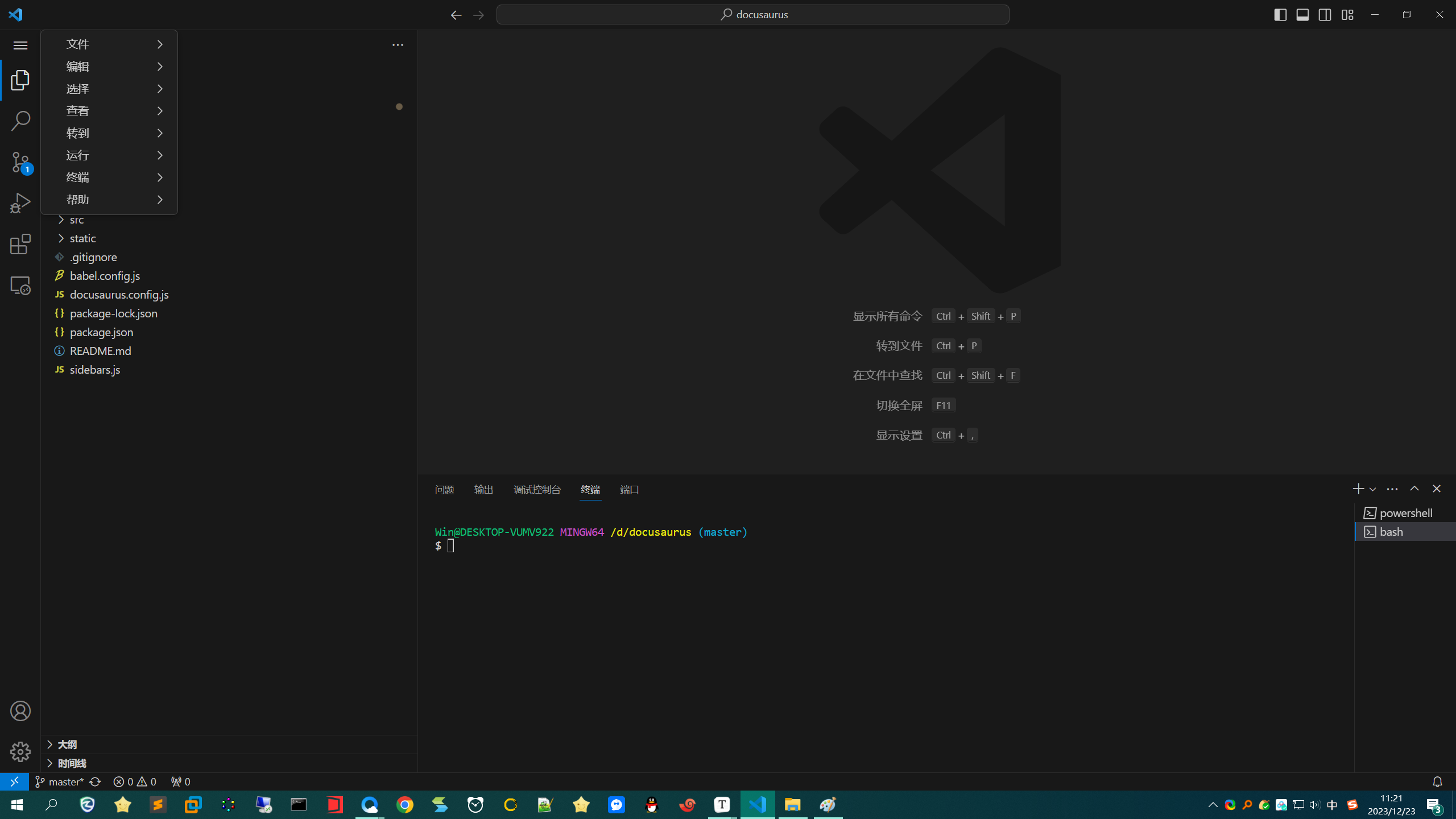Expand the 编辑 submenu
The image size is (1456, 819).
109,67
